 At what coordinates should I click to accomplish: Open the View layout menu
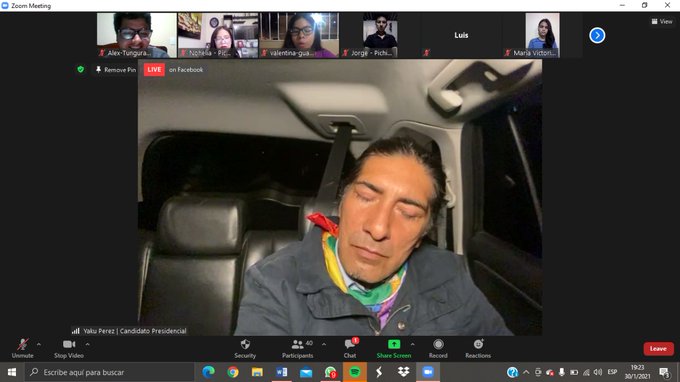tap(662, 21)
